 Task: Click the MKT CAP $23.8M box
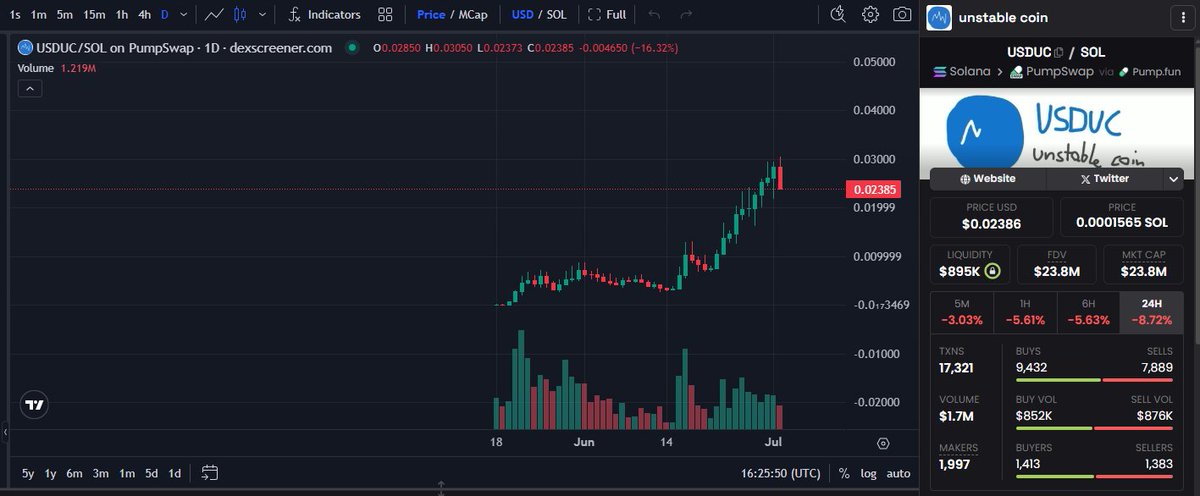click(1144, 263)
